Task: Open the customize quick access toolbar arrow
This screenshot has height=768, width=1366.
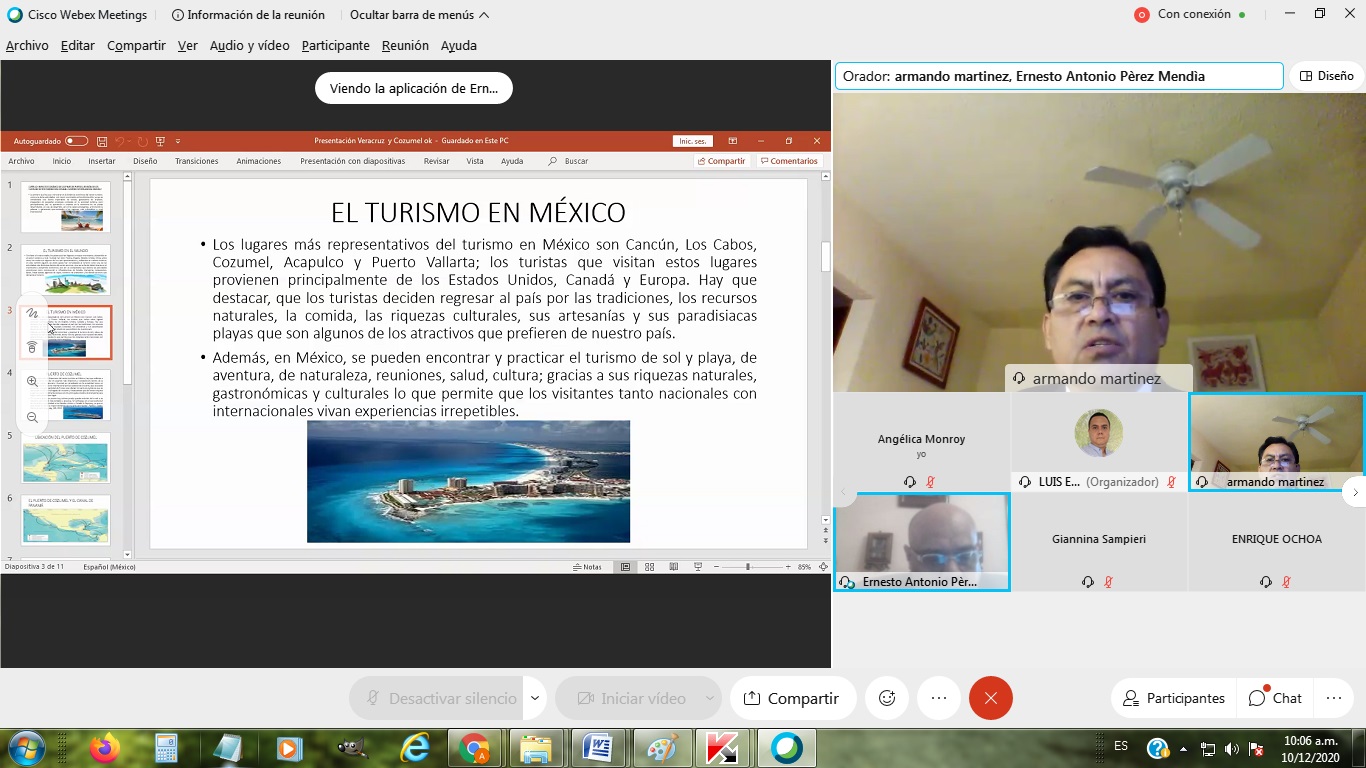Action: (178, 141)
